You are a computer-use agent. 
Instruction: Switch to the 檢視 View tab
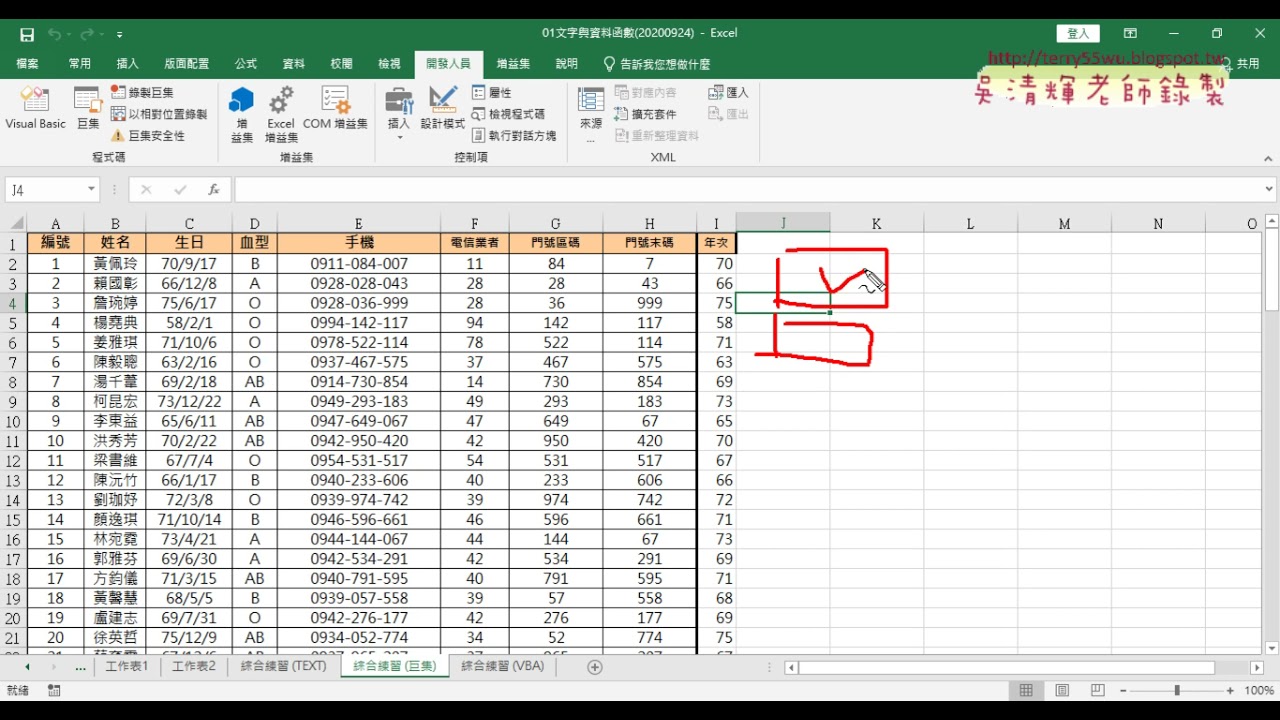pyautogui.click(x=389, y=64)
